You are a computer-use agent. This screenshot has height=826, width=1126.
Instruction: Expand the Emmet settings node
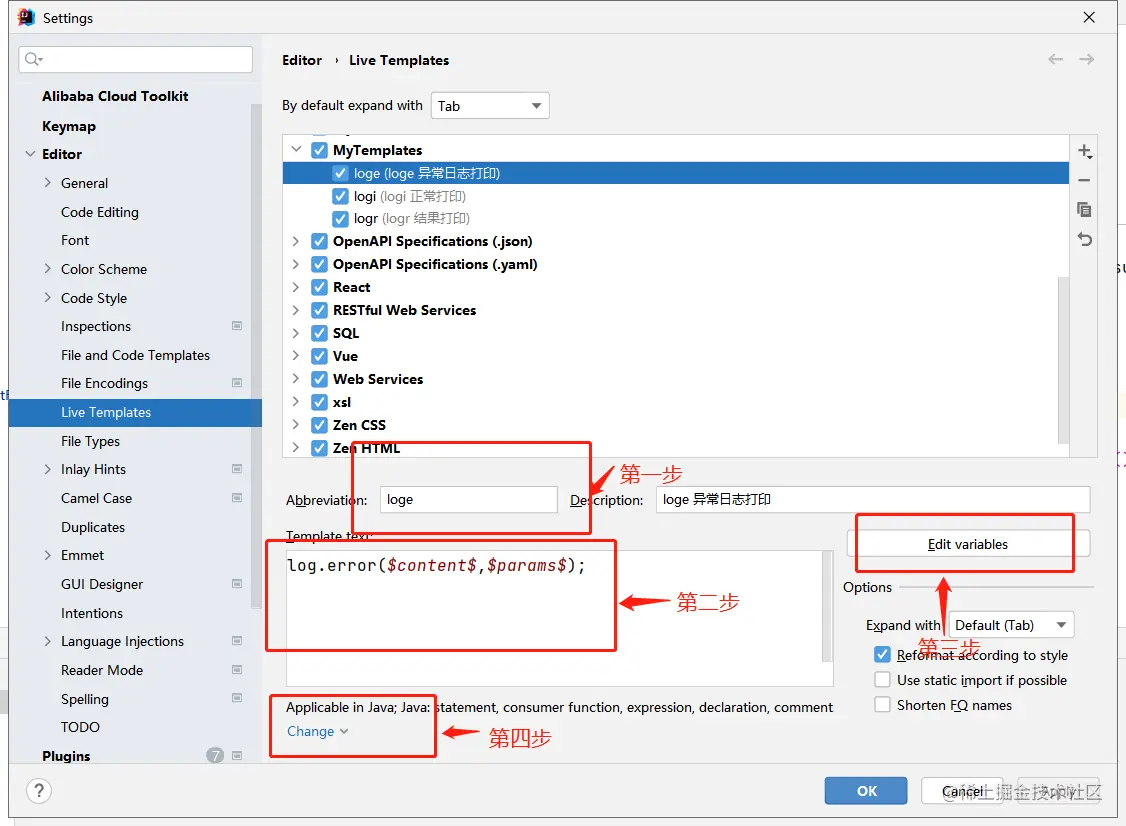tap(47, 555)
